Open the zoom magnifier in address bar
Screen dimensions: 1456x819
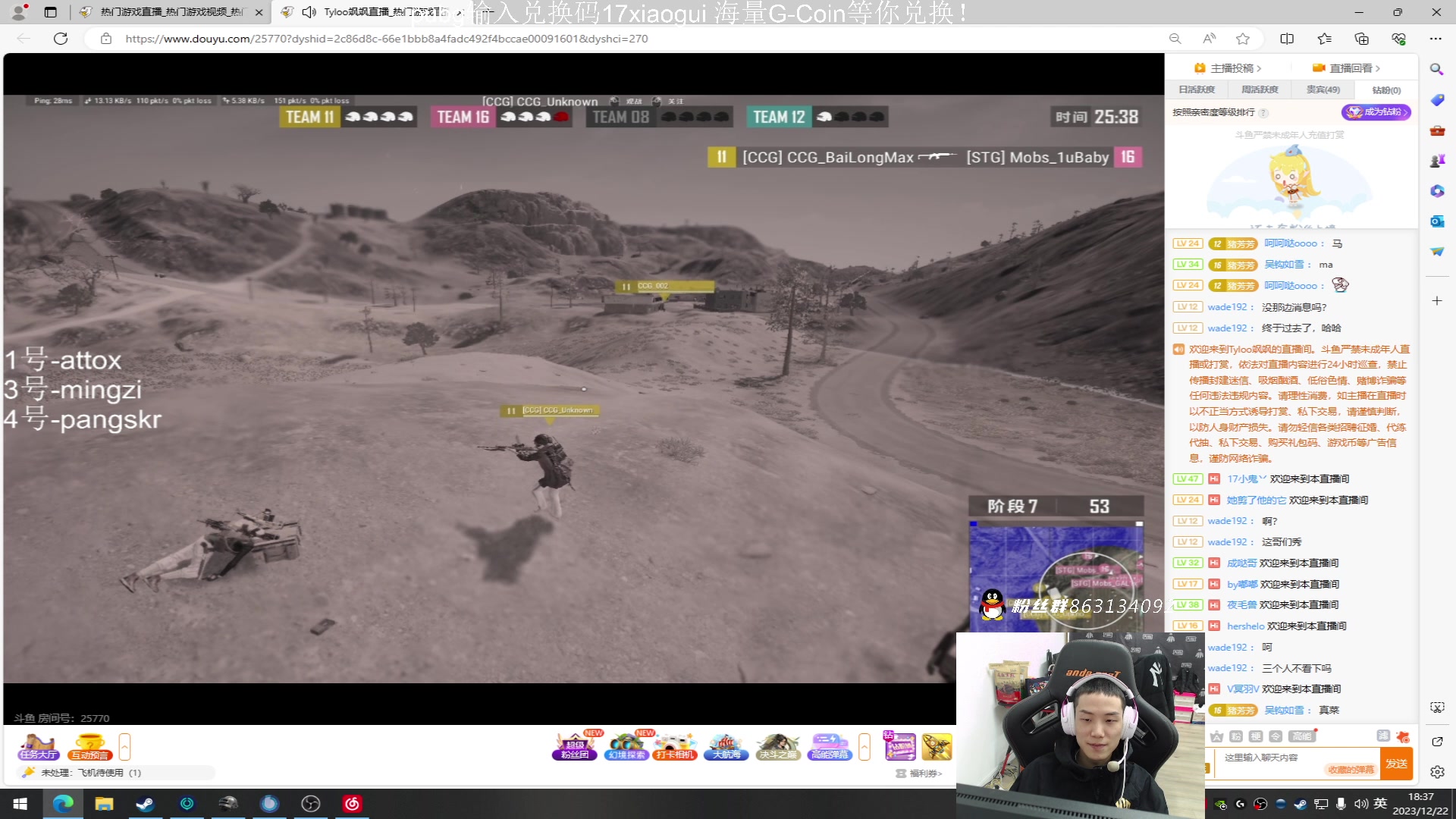(1175, 39)
